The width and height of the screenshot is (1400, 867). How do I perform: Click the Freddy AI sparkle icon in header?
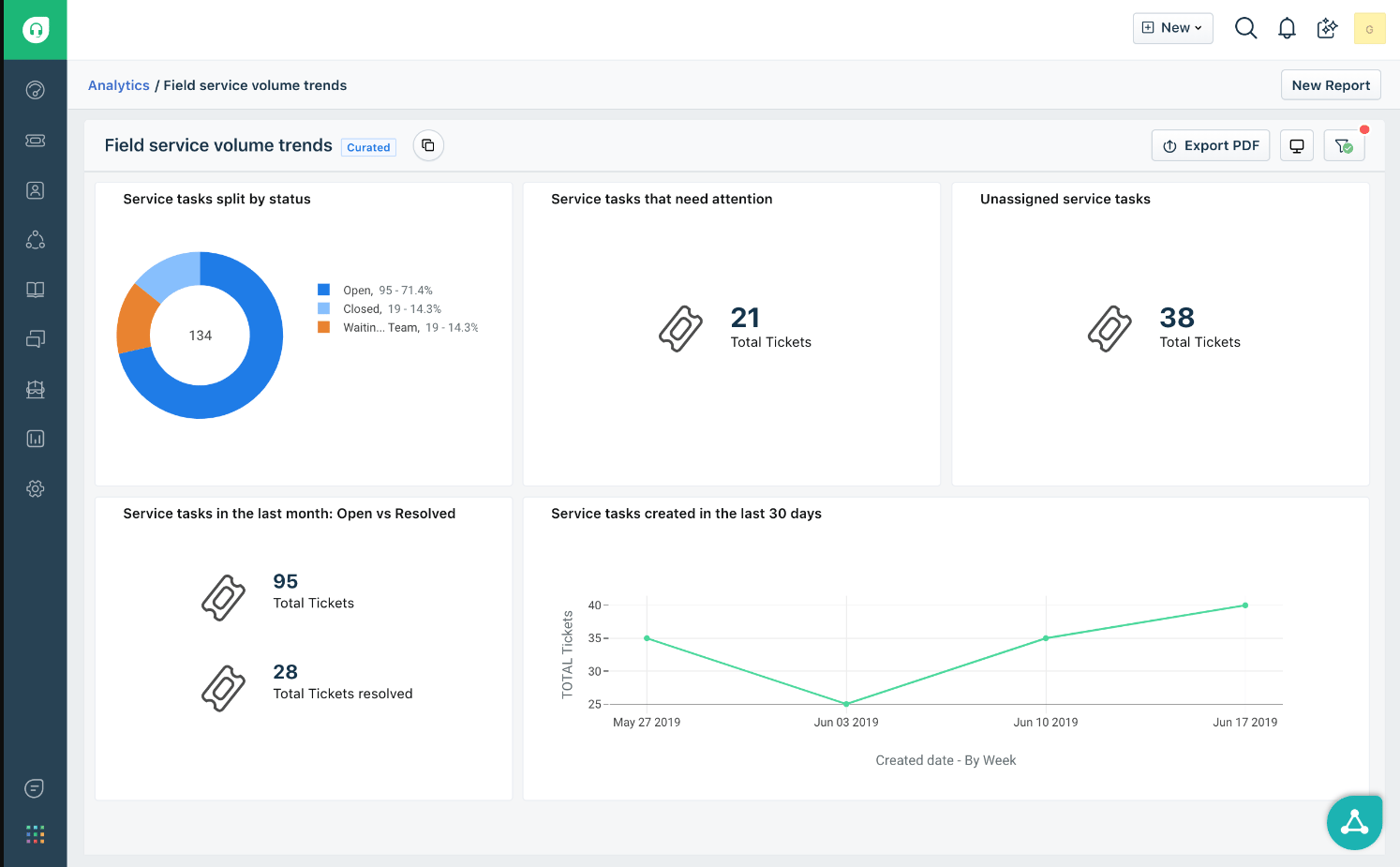click(x=1327, y=27)
